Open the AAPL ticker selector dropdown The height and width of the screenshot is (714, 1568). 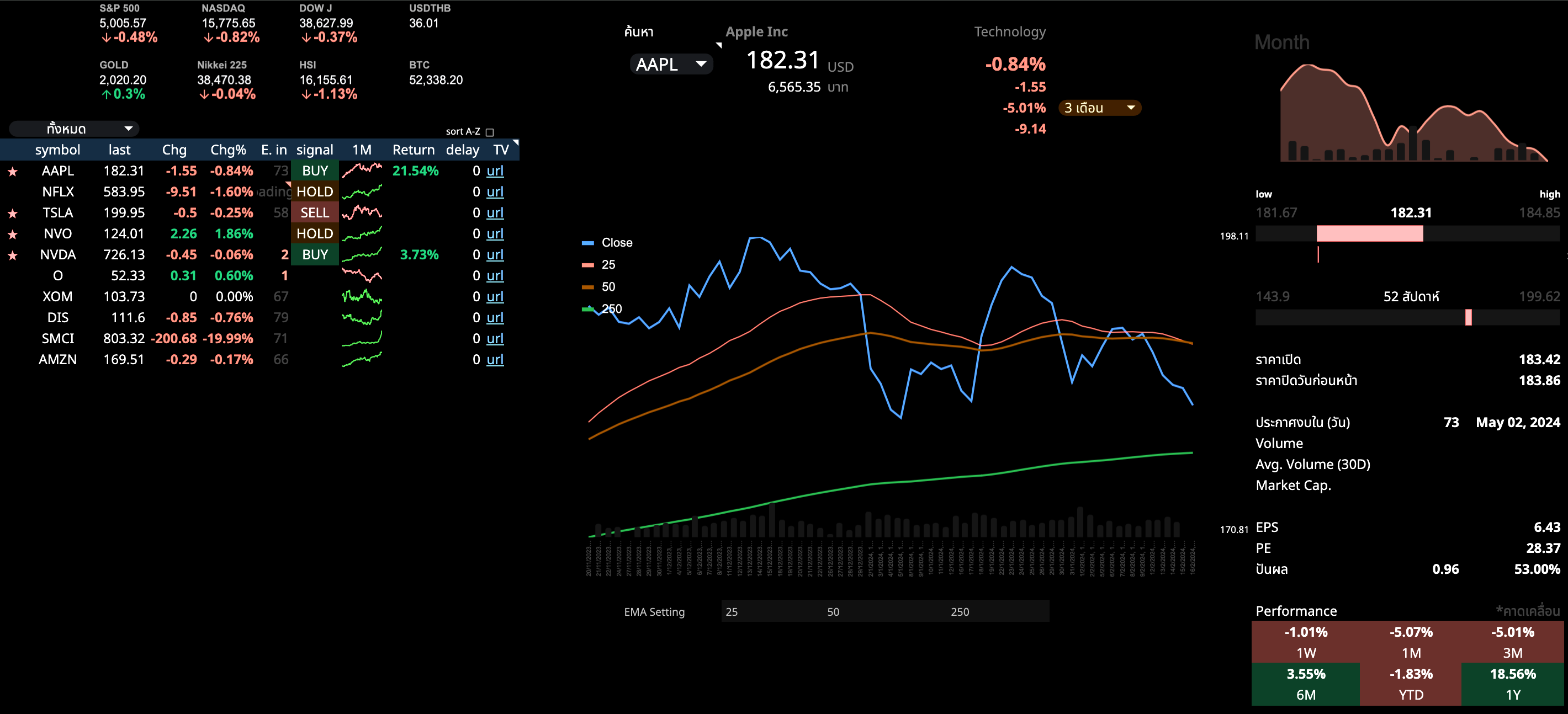[671, 64]
